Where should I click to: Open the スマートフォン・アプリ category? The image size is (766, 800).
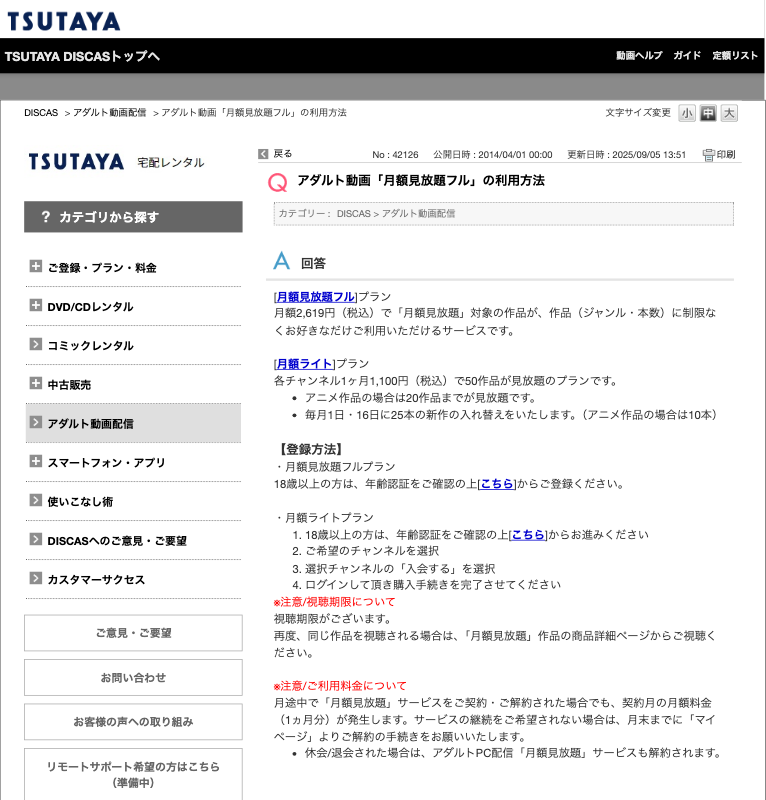tap(106, 463)
